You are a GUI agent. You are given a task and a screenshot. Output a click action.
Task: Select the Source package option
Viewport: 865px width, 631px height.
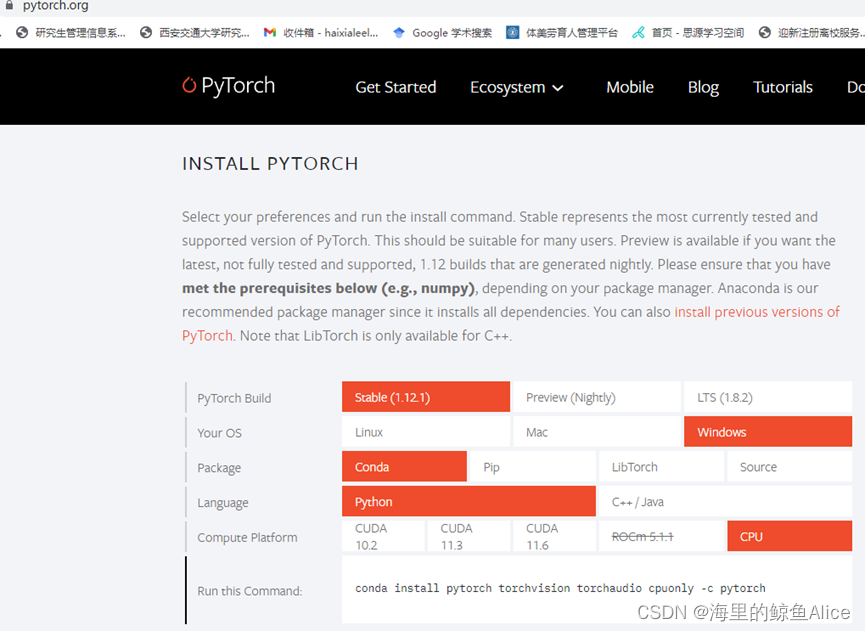coord(789,466)
